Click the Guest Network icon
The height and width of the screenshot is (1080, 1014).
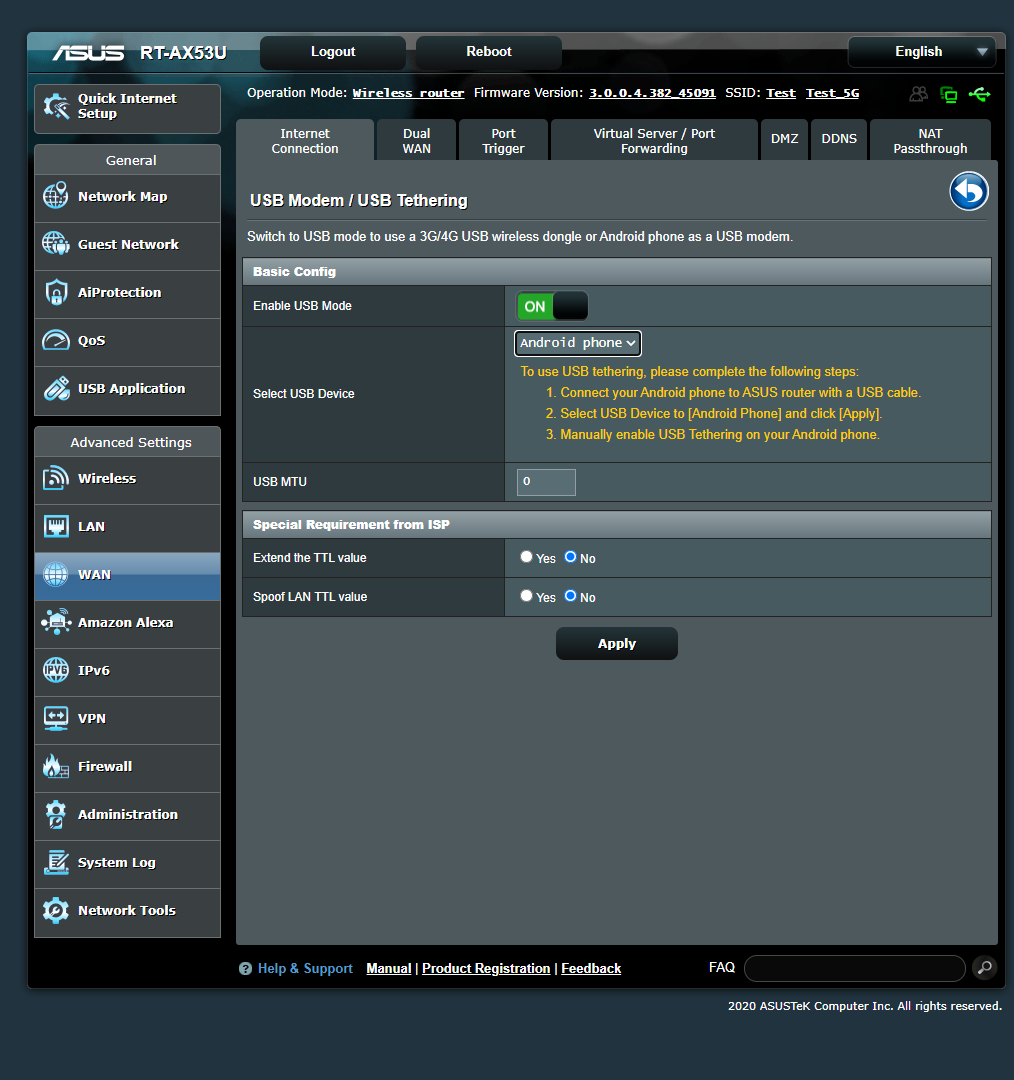pos(56,244)
